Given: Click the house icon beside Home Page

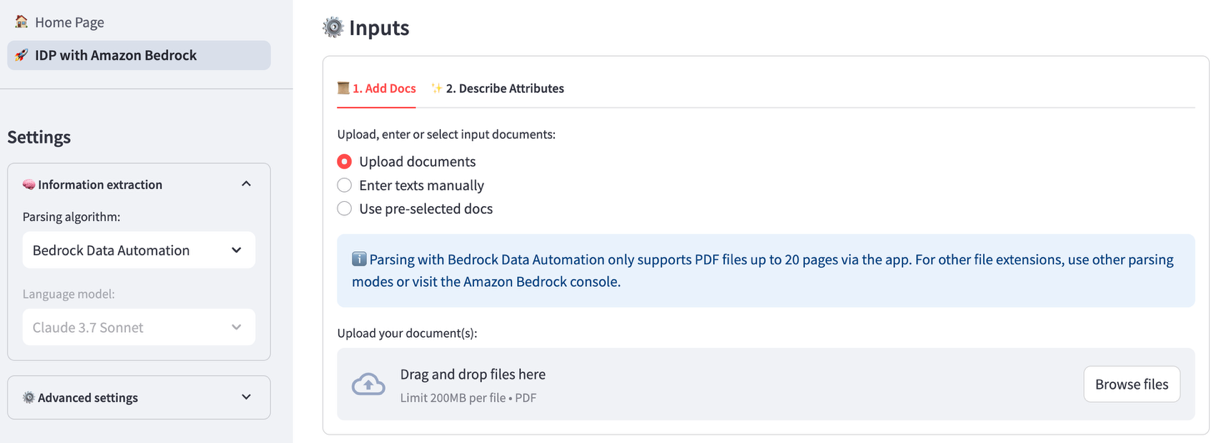Looking at the screenshot, I should 21,21.
